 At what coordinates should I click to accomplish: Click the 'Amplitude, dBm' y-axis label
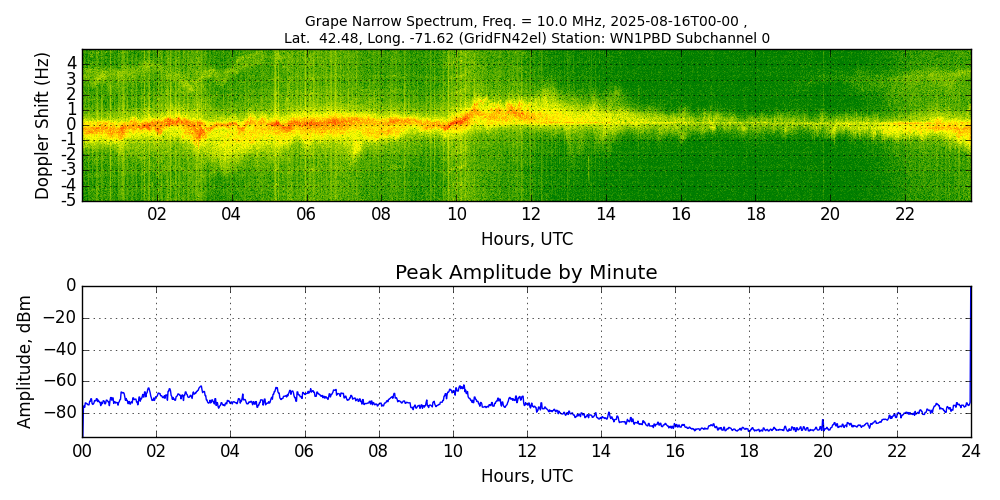point(26,361)
